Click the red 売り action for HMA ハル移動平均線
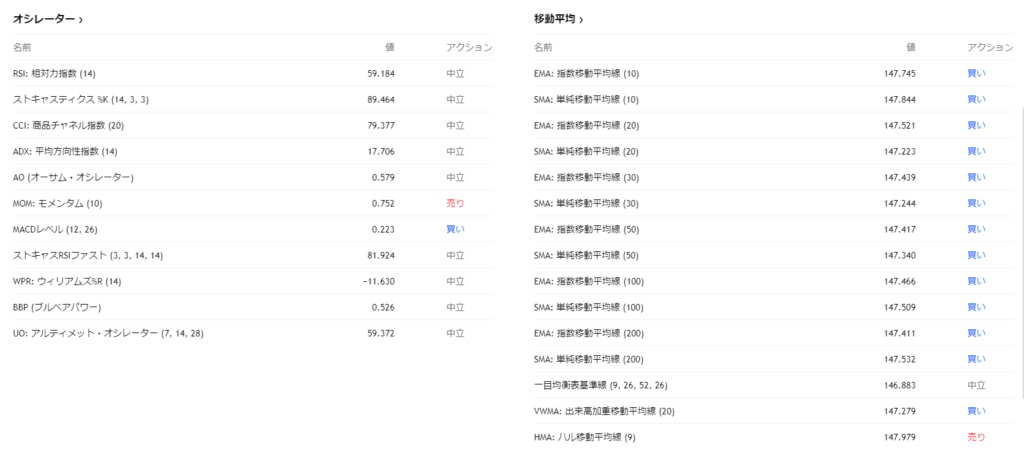The height and width of the screenshot is (465, 1024). pos(976,437)
